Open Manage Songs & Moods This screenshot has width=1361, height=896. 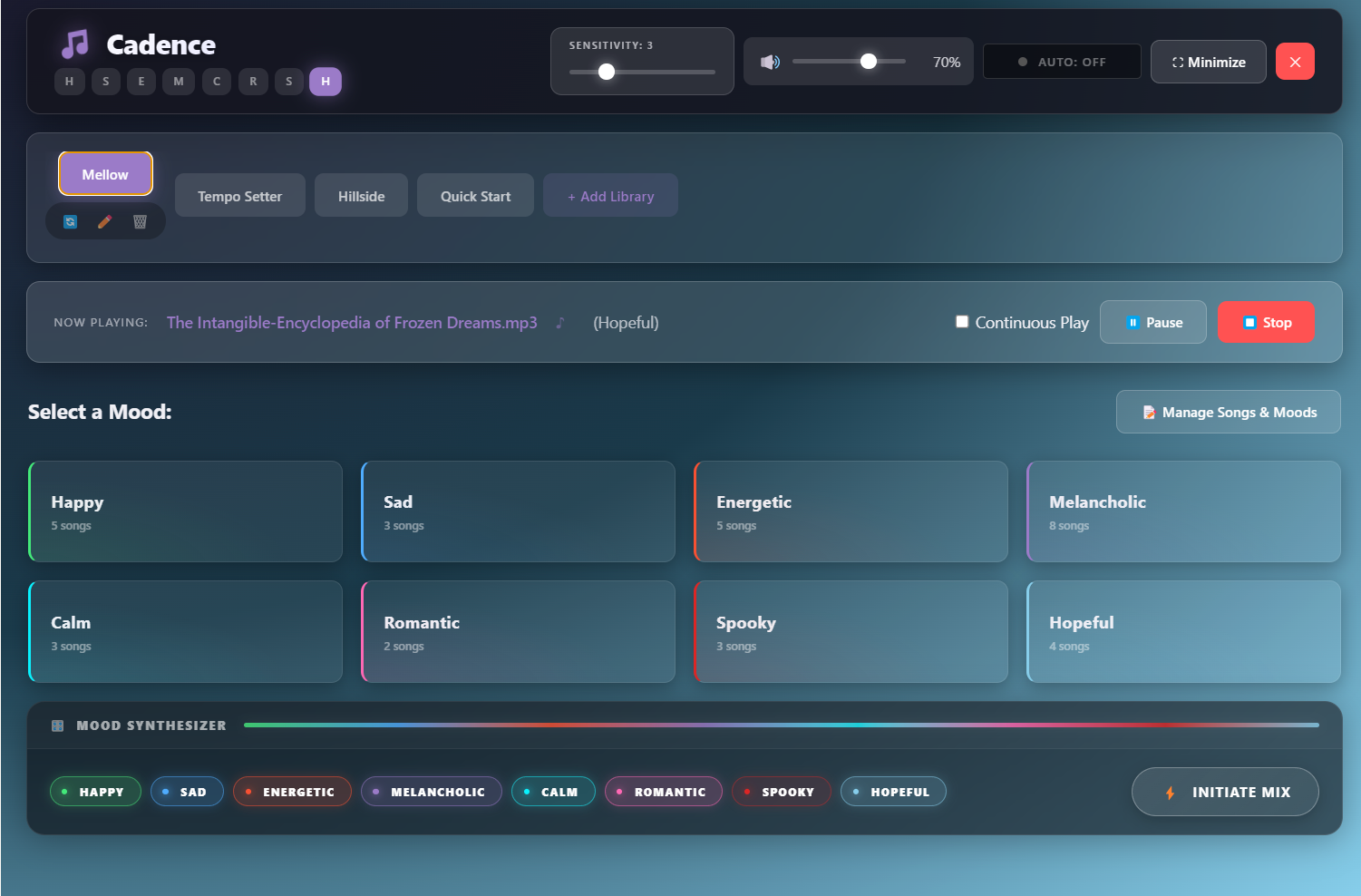pos(1229,412)
